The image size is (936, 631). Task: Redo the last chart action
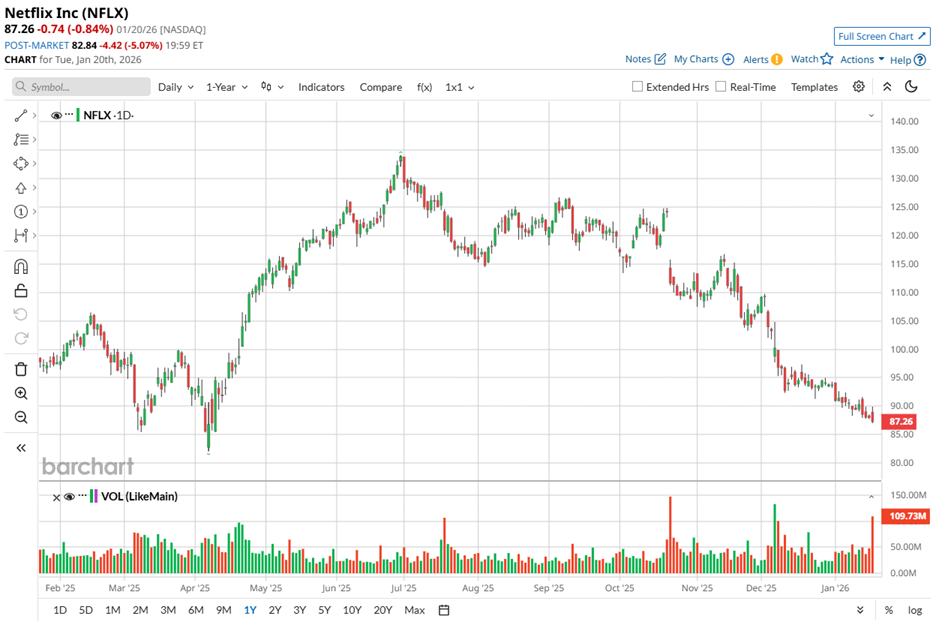pos(21,338)
